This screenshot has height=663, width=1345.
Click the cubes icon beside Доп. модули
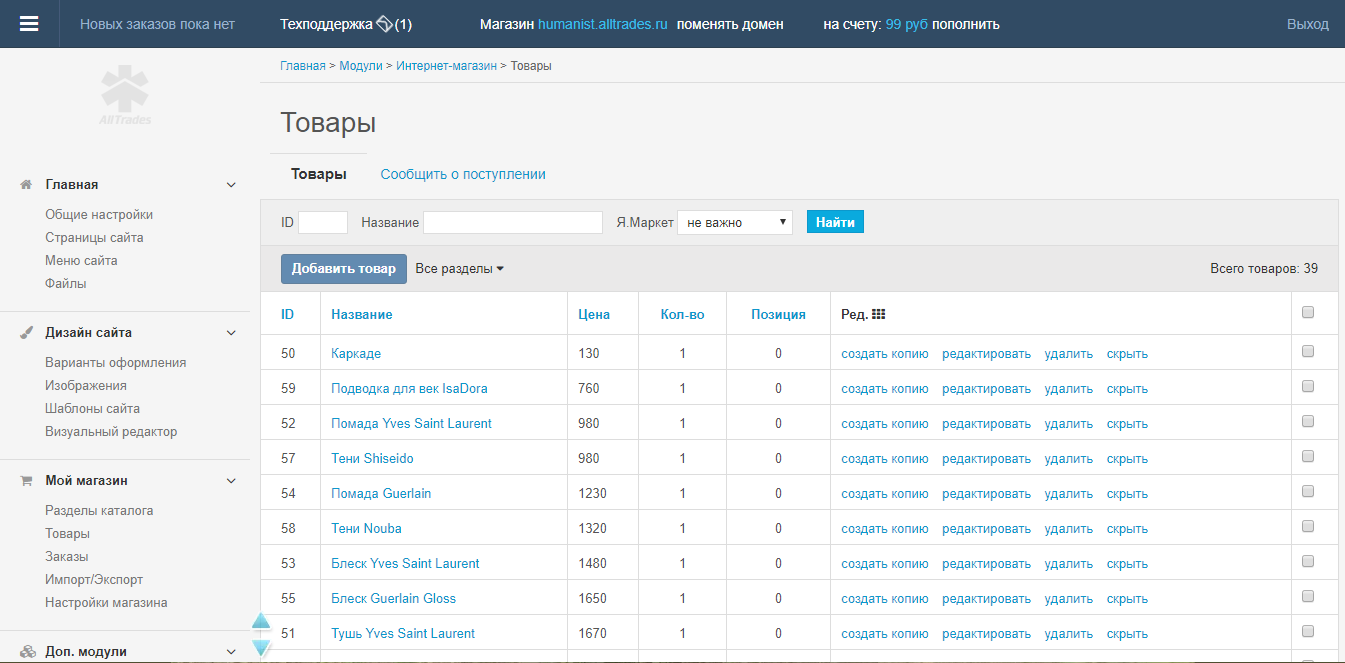click(x=27, y=652)
